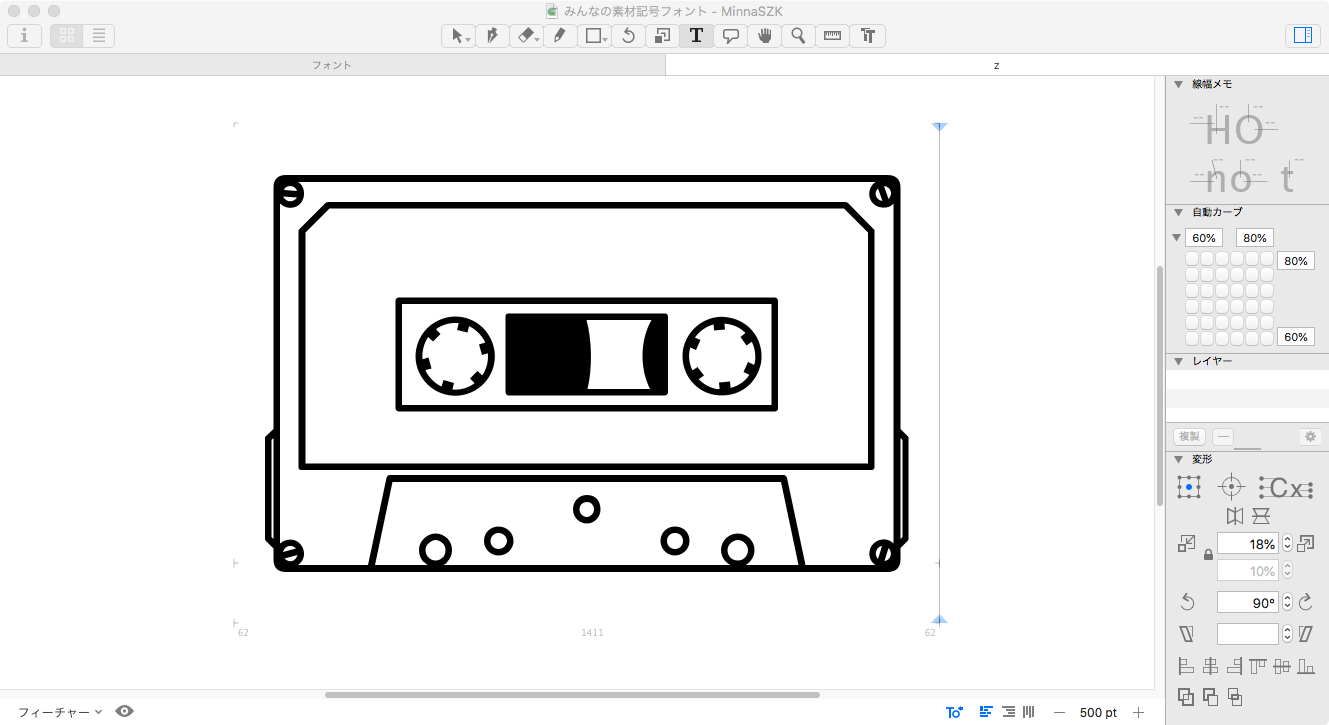This screenshot has height=725, width=1329.
Task: Collapse the 変形 (Transform) section
Action: click(x=1179, y=459)
